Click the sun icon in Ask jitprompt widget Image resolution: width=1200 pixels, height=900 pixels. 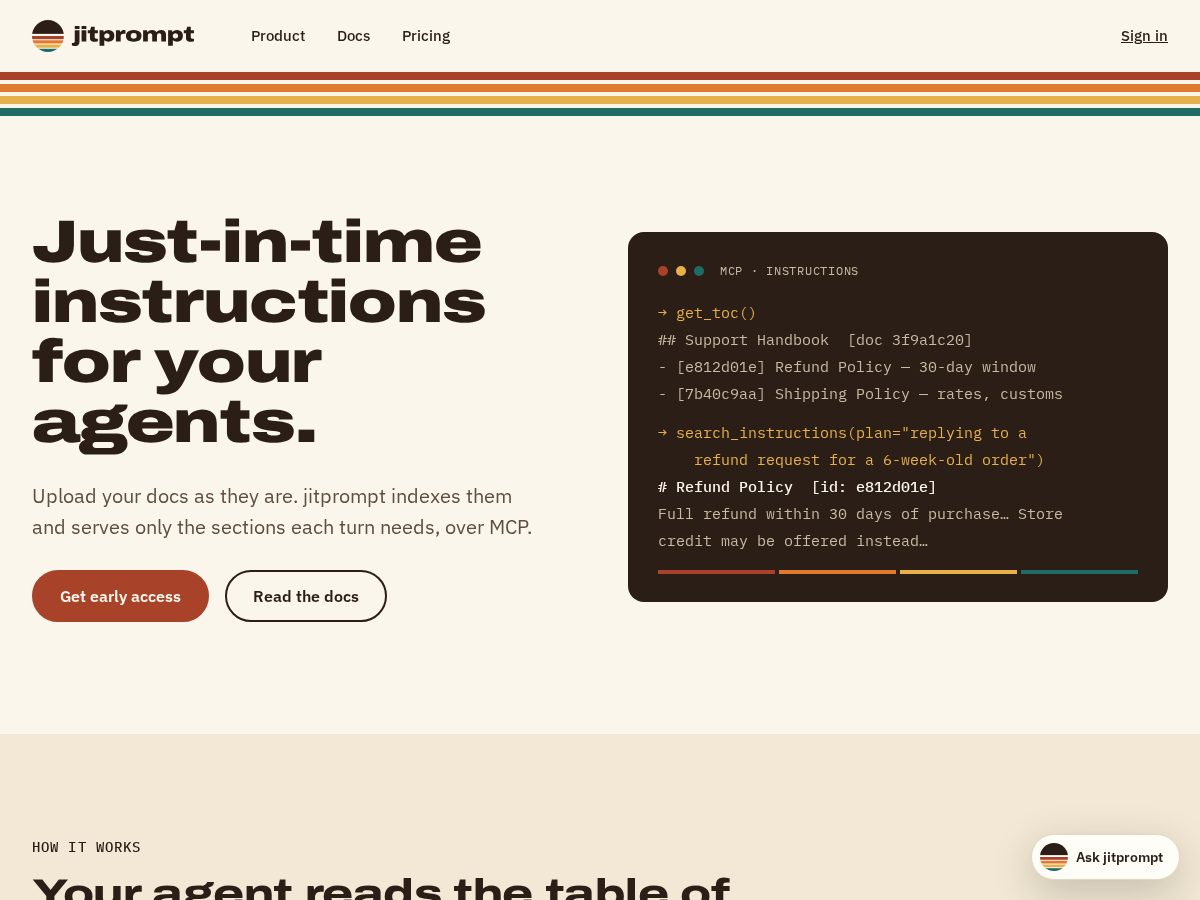tap(1054, 857)
